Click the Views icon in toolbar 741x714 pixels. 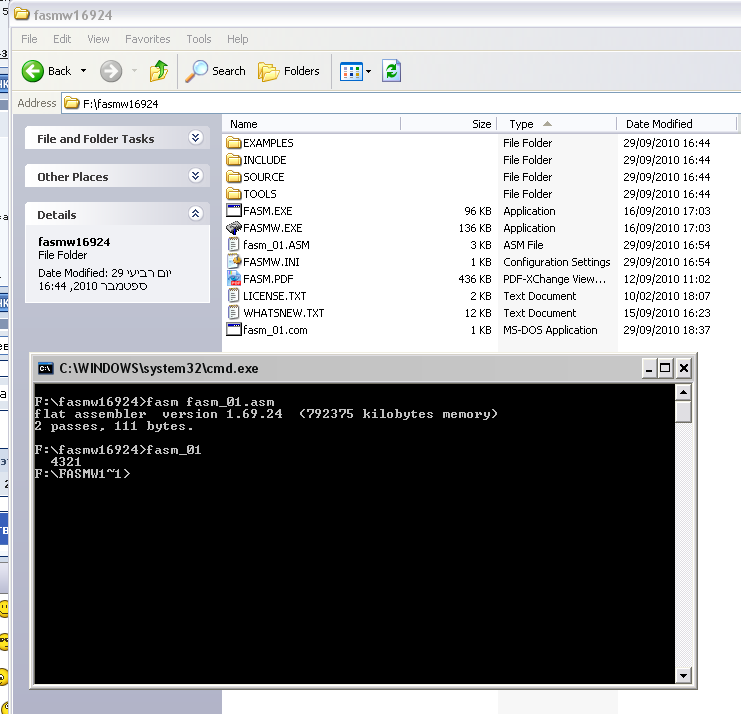[x=350, y=71]
